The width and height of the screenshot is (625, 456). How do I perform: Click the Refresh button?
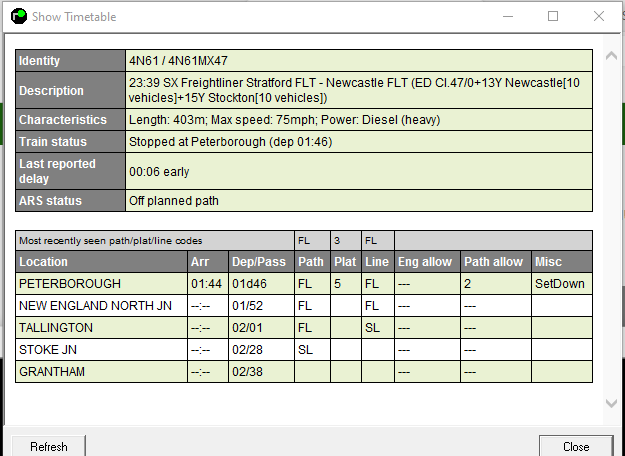(x=49, y=446)
